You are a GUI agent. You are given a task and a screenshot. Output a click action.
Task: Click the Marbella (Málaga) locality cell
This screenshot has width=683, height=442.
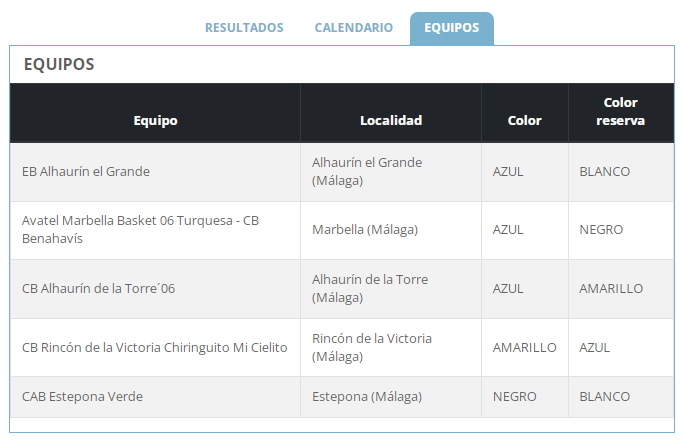point(365,229)
